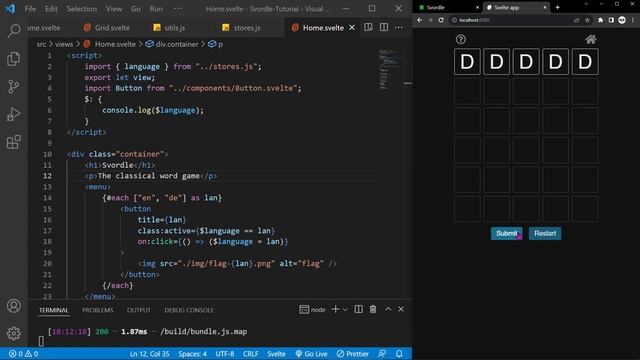Change UTF-8 file encoding
Viewport: 640px width, 360px height.
tap(225, 354)
